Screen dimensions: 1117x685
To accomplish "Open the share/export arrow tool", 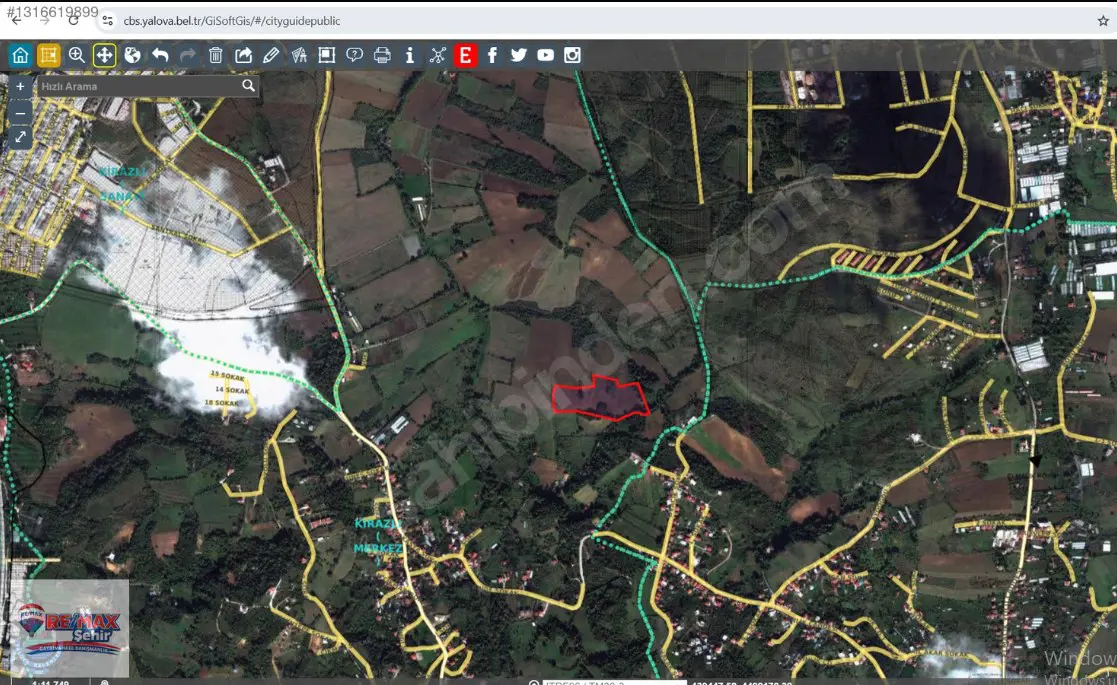I will 244,55.
